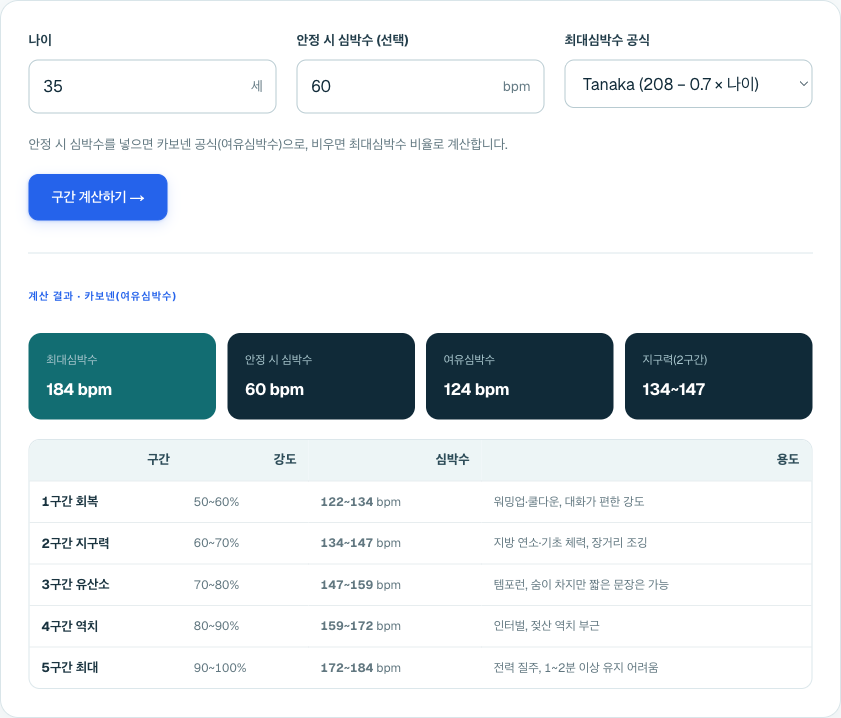841x718 pixels.
Task: Click 템포런, 숨이 차지만 짧은 문장은 가능 text
Action: [581, 584]
